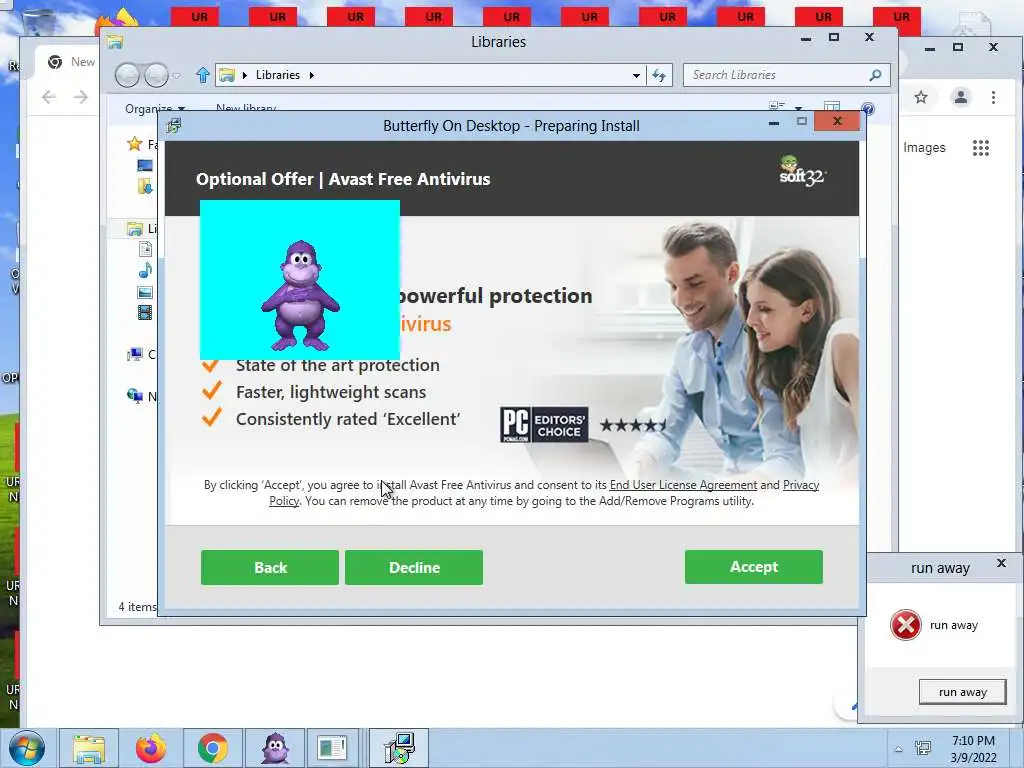Accept the Avast Free Antivirus offer
1024x768 pixels.
[x=754, y=567]
